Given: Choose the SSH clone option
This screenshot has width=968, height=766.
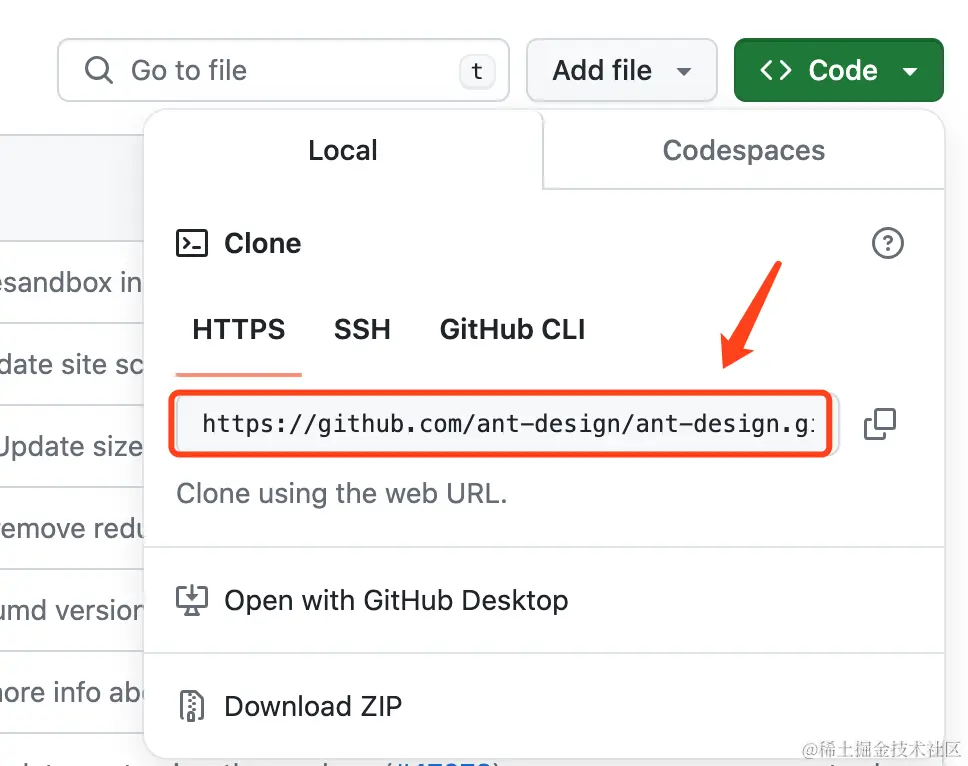Looking at the screenshot, I should pyautogui.click(x=362, y=329).
